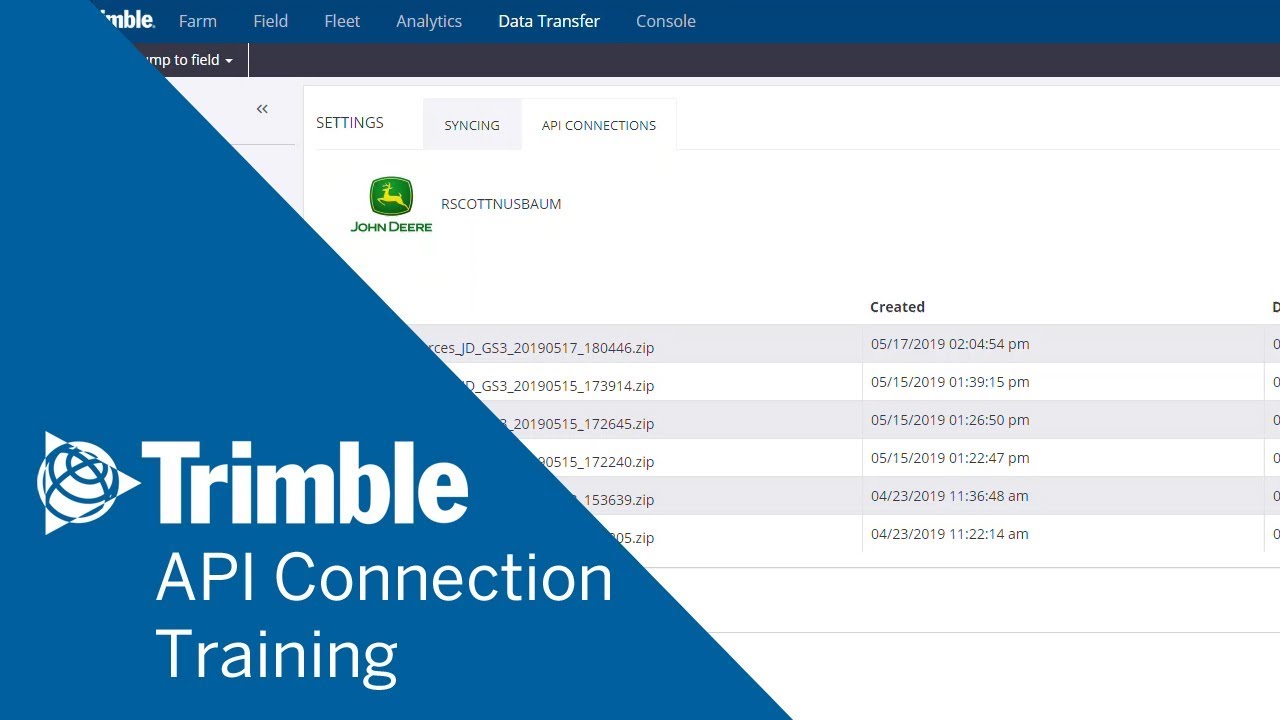Viewport: 1280px width, 720px height.
Task: Open the Console menu
Action: pyautogui.click(x=666, y=21)
